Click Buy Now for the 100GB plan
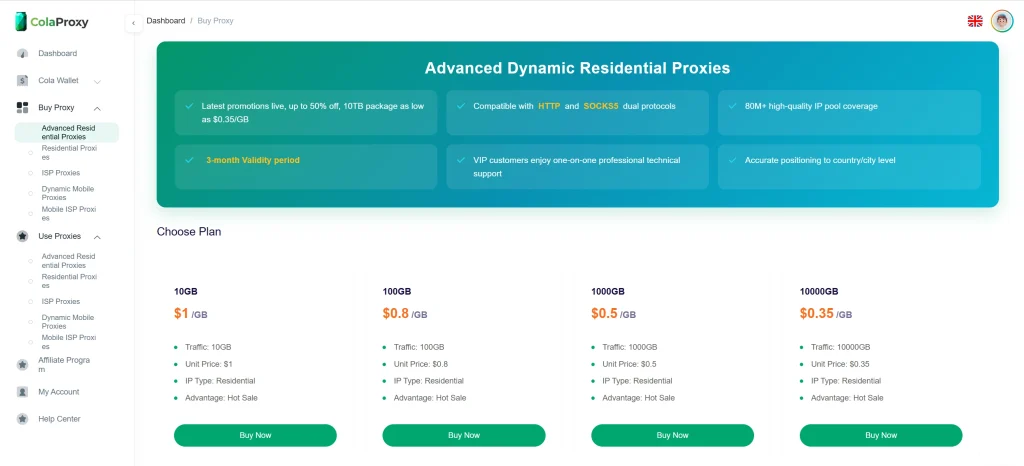This screenshot has height=466, width=1024. [x=464, y=435]
